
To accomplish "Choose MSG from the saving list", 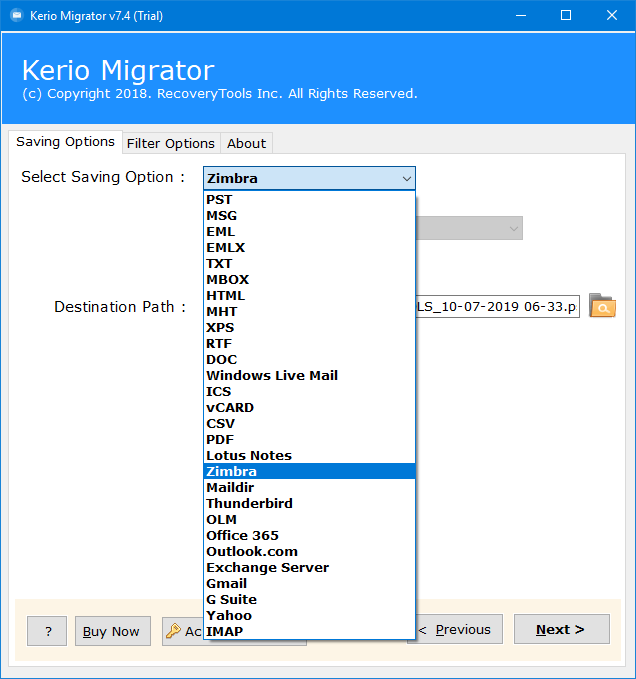I will click(x=309, y=216).
